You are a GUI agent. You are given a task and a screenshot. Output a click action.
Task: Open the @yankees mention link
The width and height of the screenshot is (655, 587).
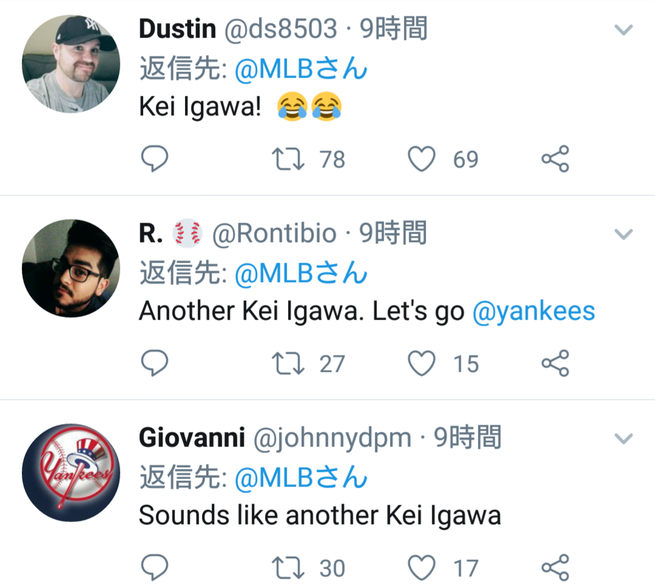tap(533, 311)
